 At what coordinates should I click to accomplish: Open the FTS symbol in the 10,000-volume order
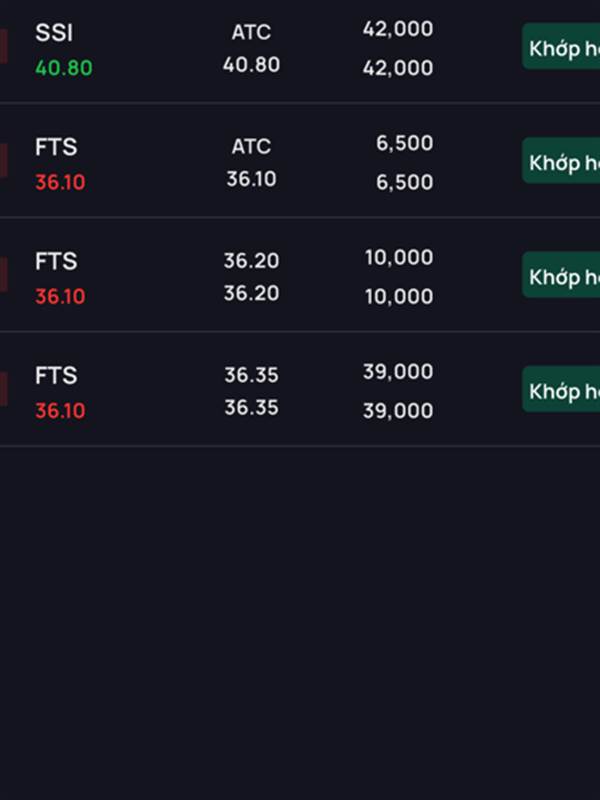(56, 261)
